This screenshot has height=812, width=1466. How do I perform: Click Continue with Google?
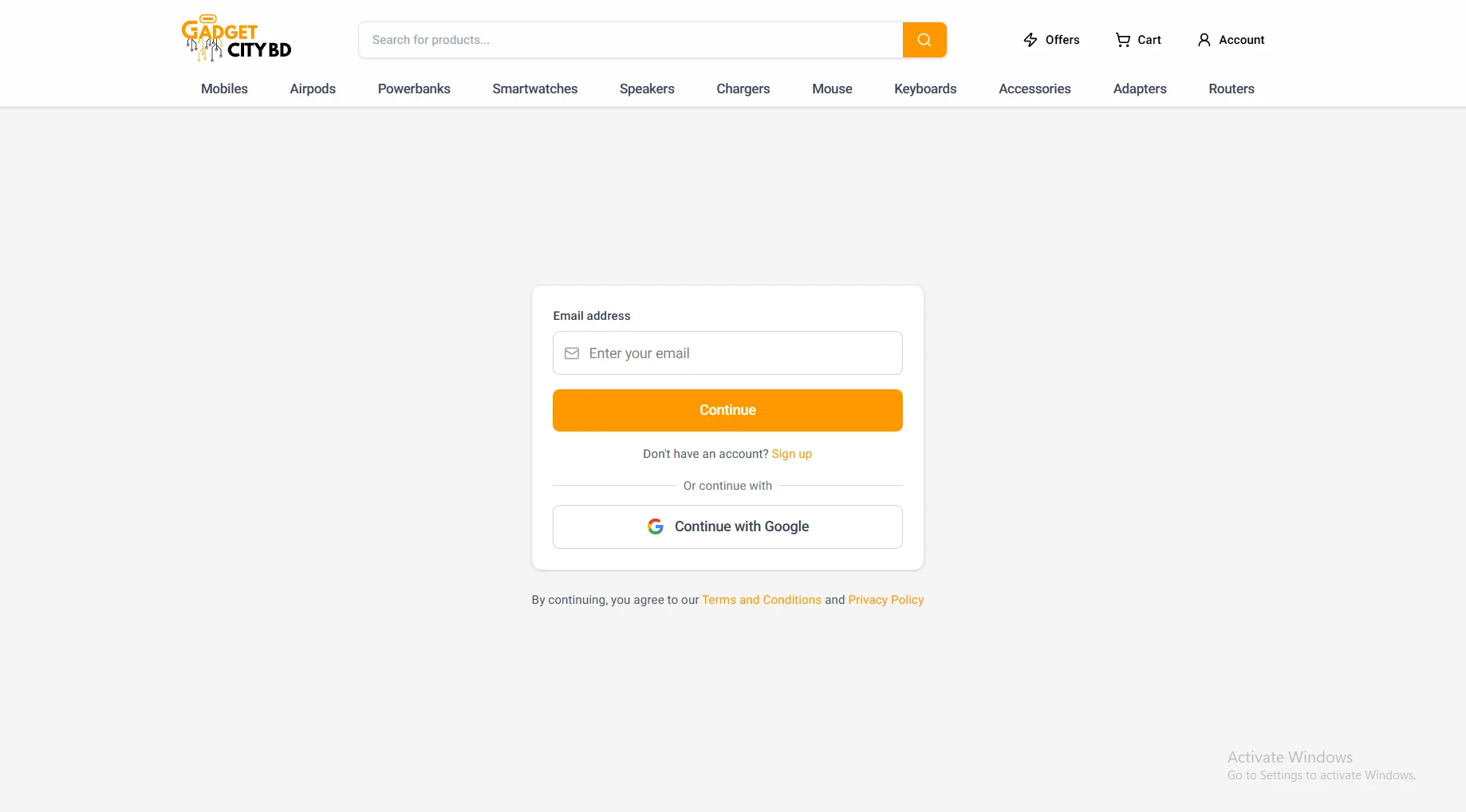tap(727, 526)
